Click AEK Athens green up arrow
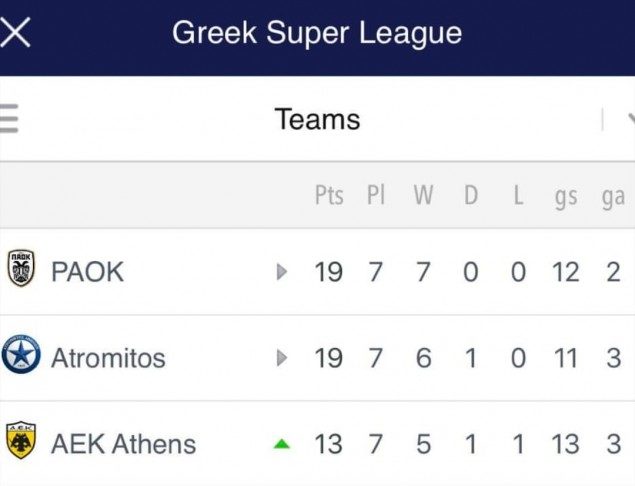The height and width of the screenshot is (486, 635). point(283,443)
